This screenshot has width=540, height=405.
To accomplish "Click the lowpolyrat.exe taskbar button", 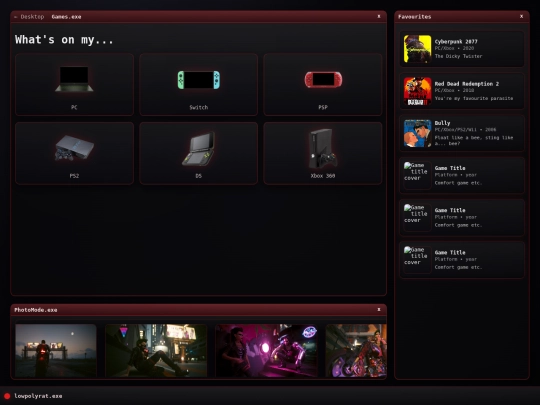I will click(38, 396).
